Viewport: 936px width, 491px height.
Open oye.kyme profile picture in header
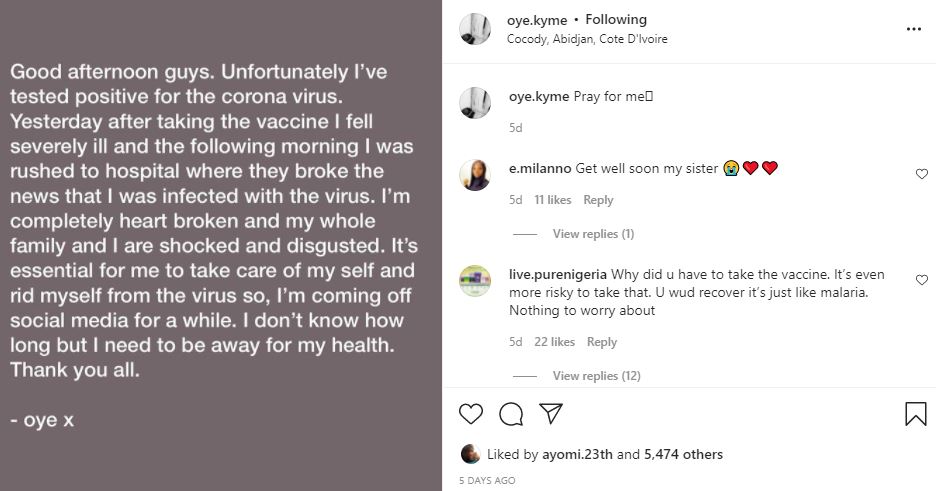tap(474, 29)
